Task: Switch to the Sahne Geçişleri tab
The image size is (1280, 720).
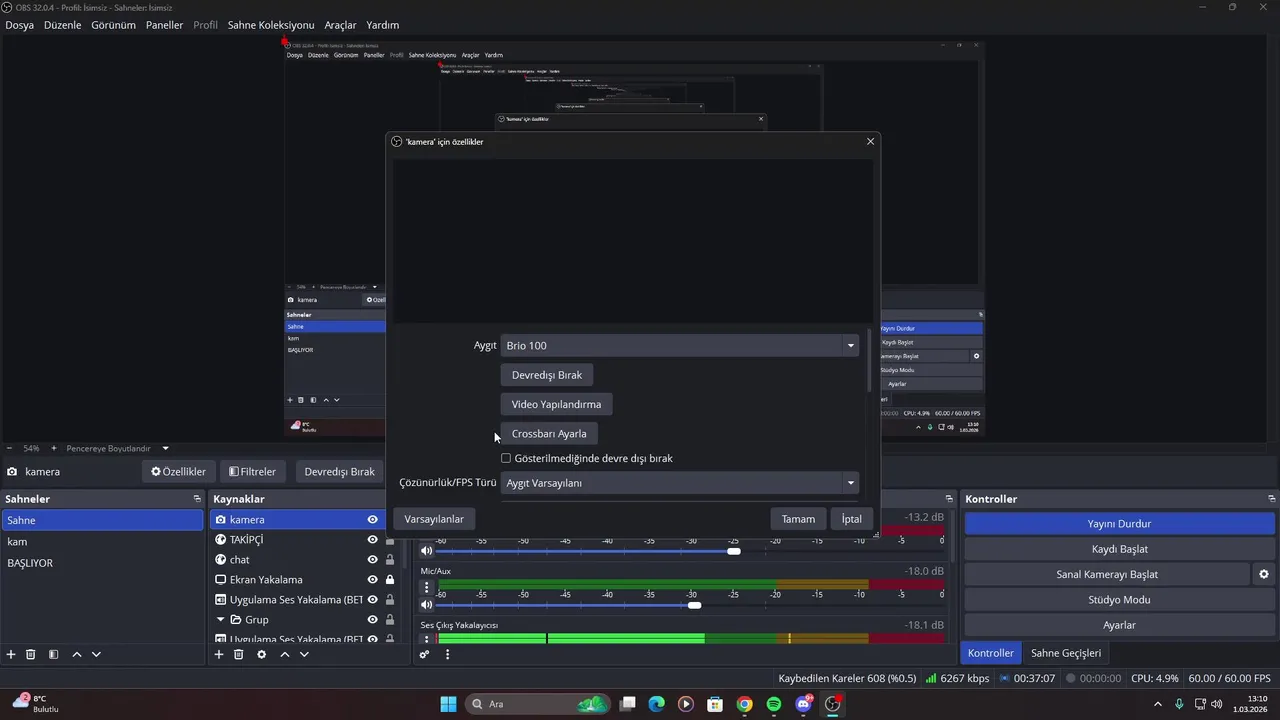Action: 1066,653
